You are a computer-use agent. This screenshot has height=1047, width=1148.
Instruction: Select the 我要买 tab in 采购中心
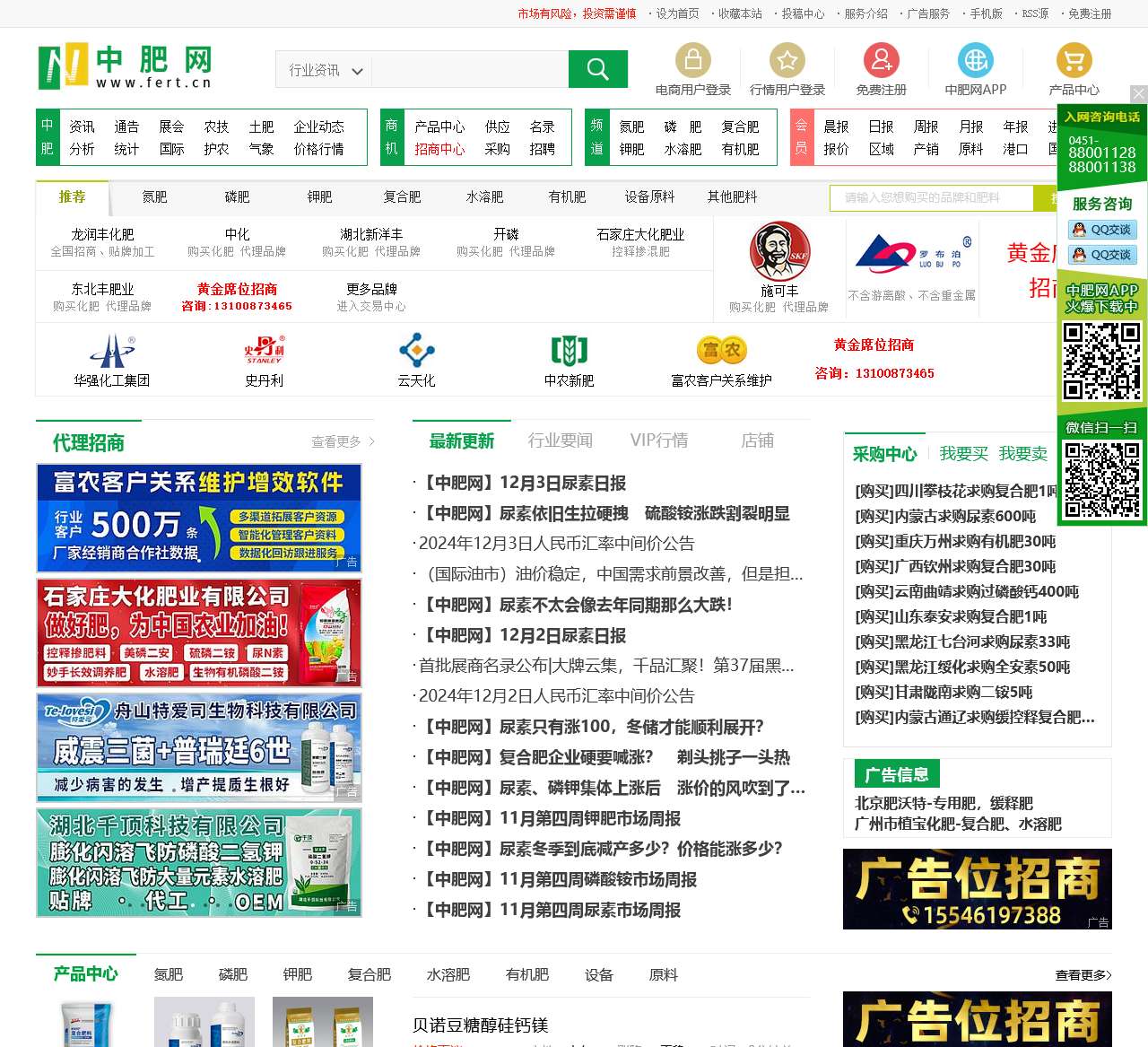coord(964,454)
